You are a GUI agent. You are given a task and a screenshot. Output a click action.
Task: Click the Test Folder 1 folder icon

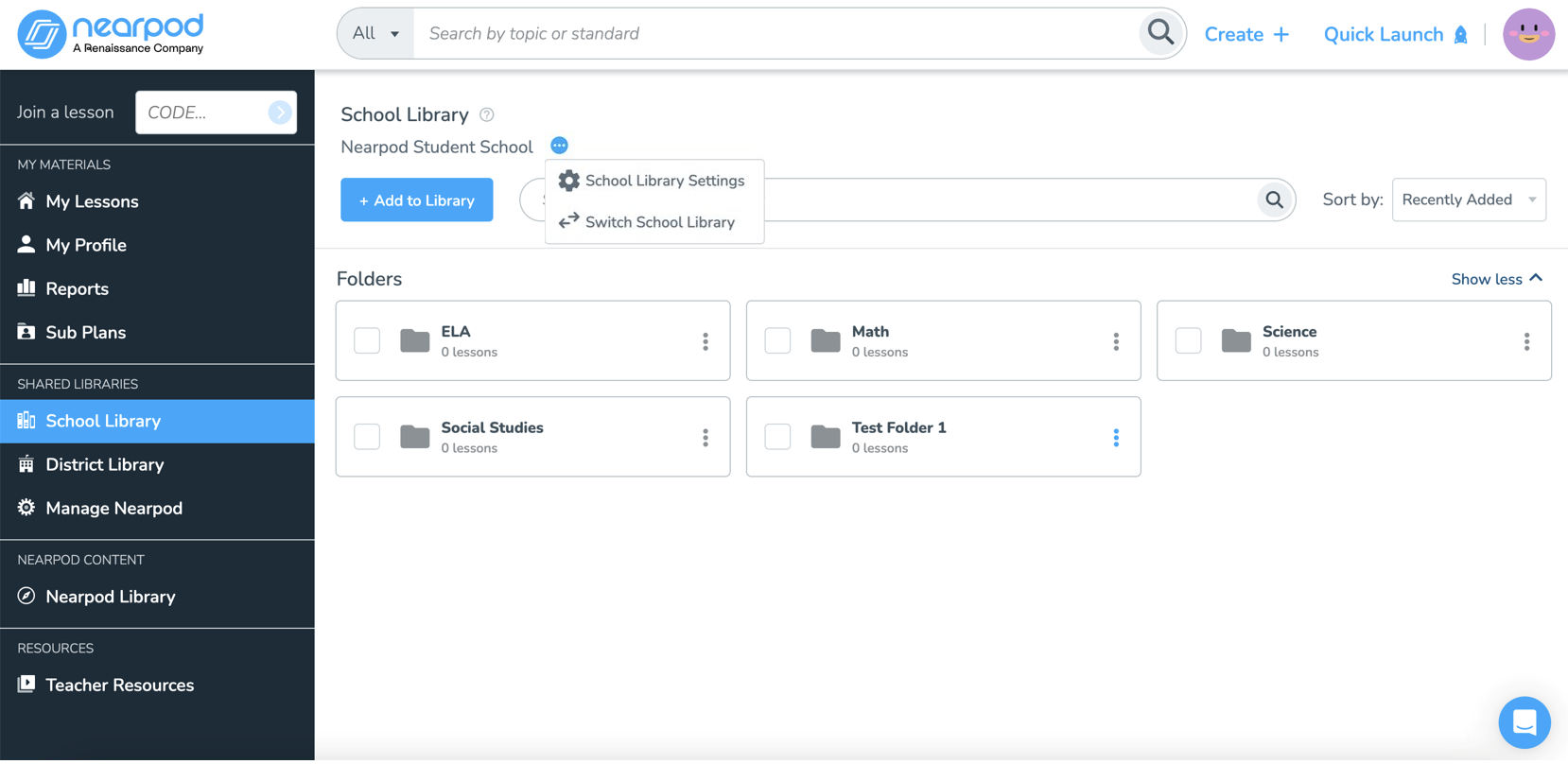click(x=826, y=437)
